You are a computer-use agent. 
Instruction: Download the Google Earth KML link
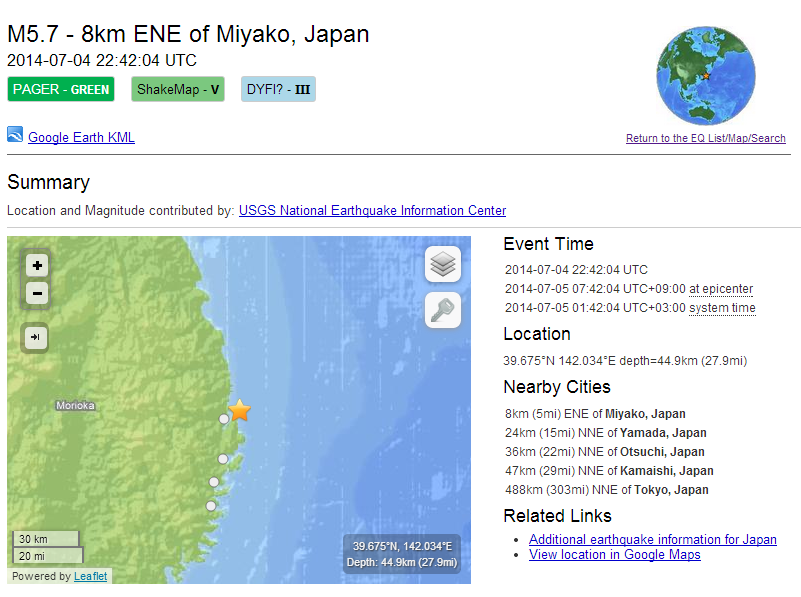click(x=81, y=138)
